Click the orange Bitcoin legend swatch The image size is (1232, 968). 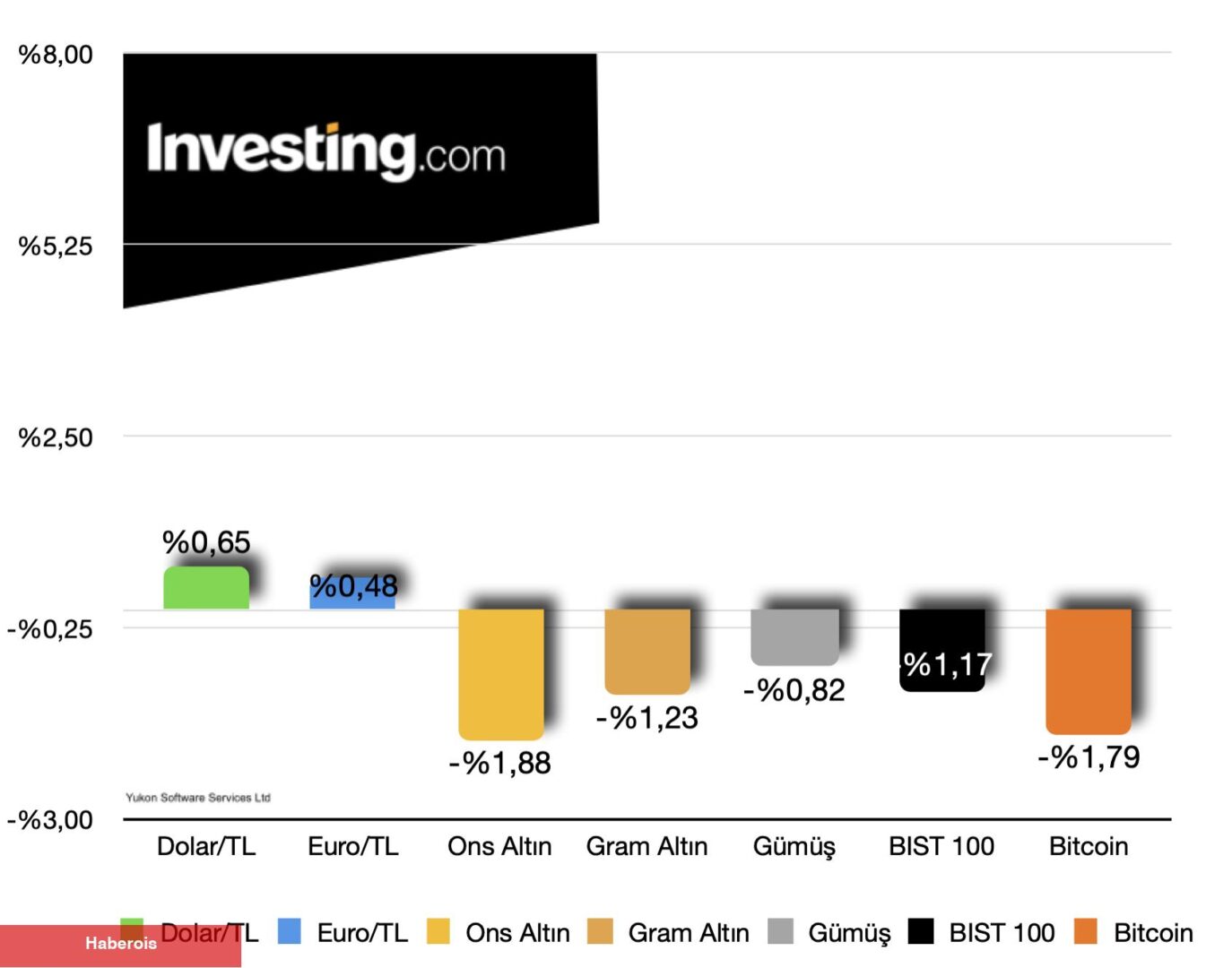[x=1086, y=931]
